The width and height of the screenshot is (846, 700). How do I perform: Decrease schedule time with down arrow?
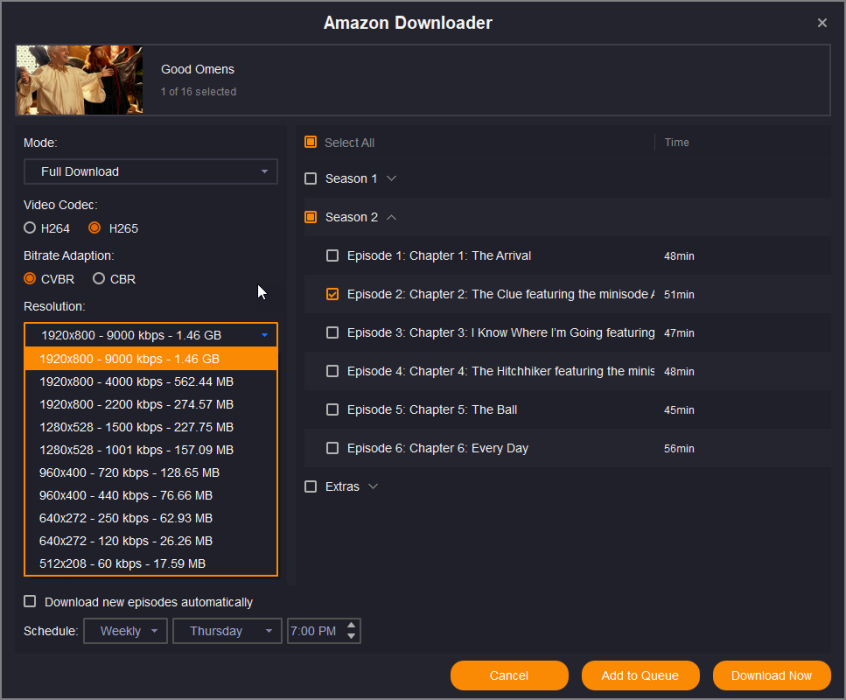[351, 636]
